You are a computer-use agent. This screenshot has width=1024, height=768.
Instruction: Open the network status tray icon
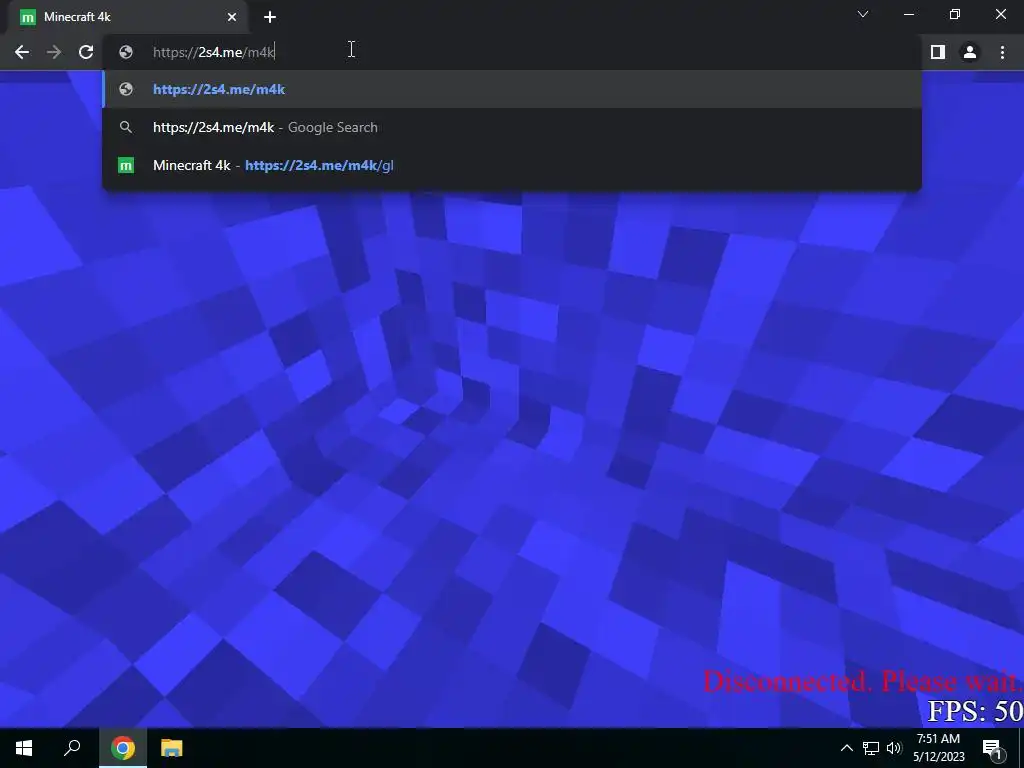click(871, 748)
